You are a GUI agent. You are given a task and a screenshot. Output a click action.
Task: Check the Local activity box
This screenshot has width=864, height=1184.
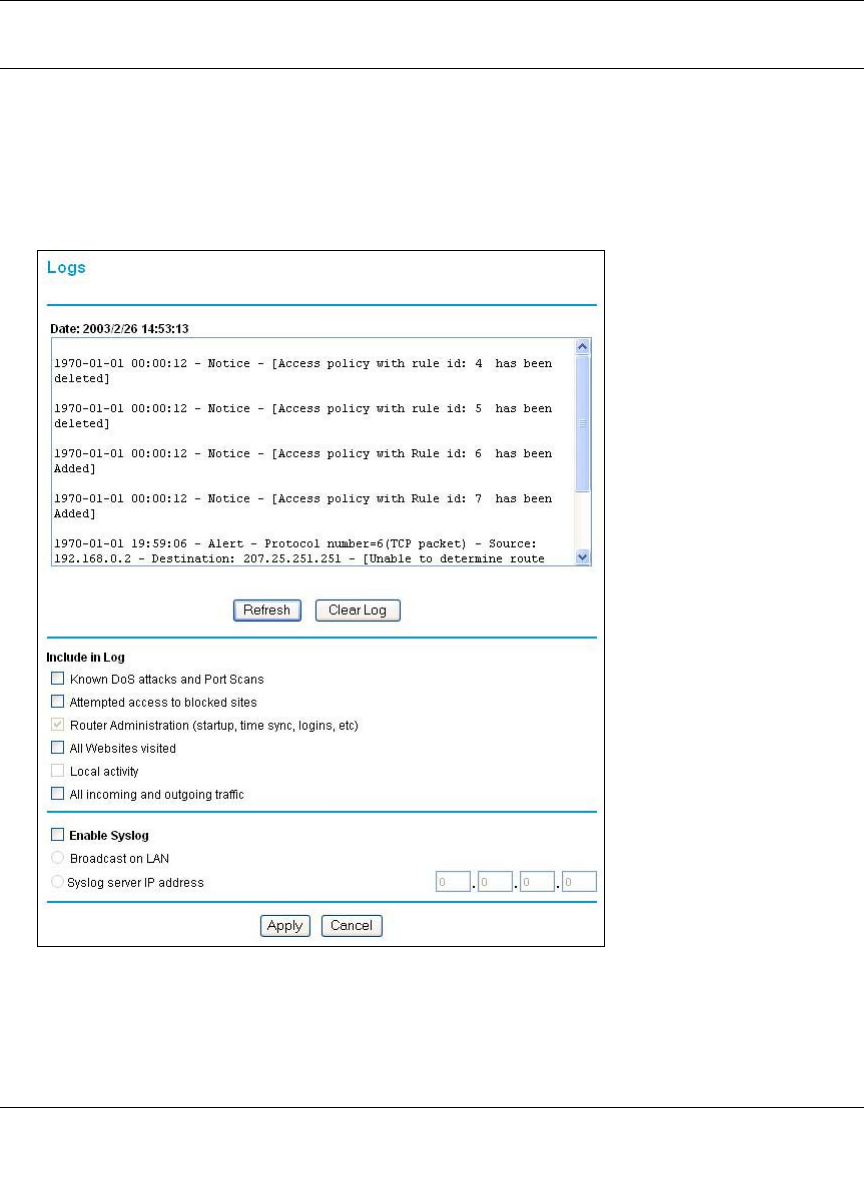coord(57,771)
